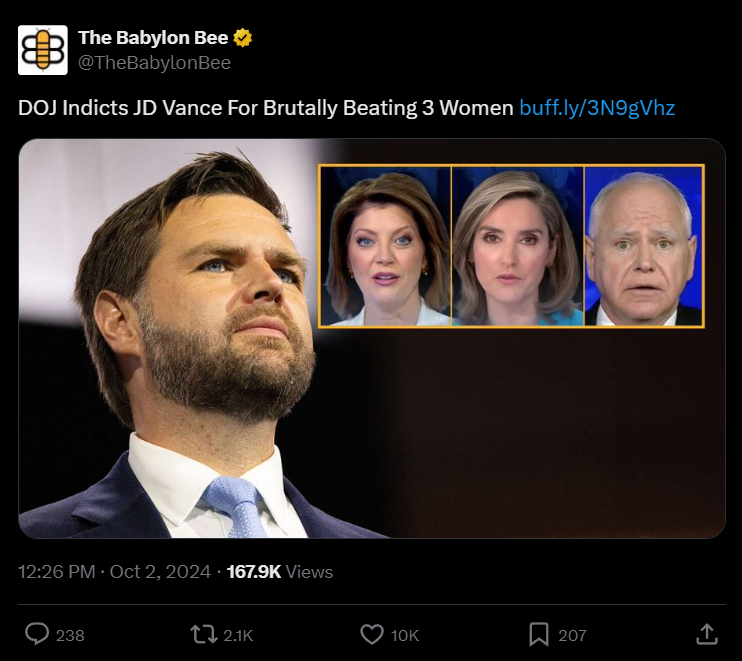
Task: Click the @TheBabylonBee handle
Action: 154,63
